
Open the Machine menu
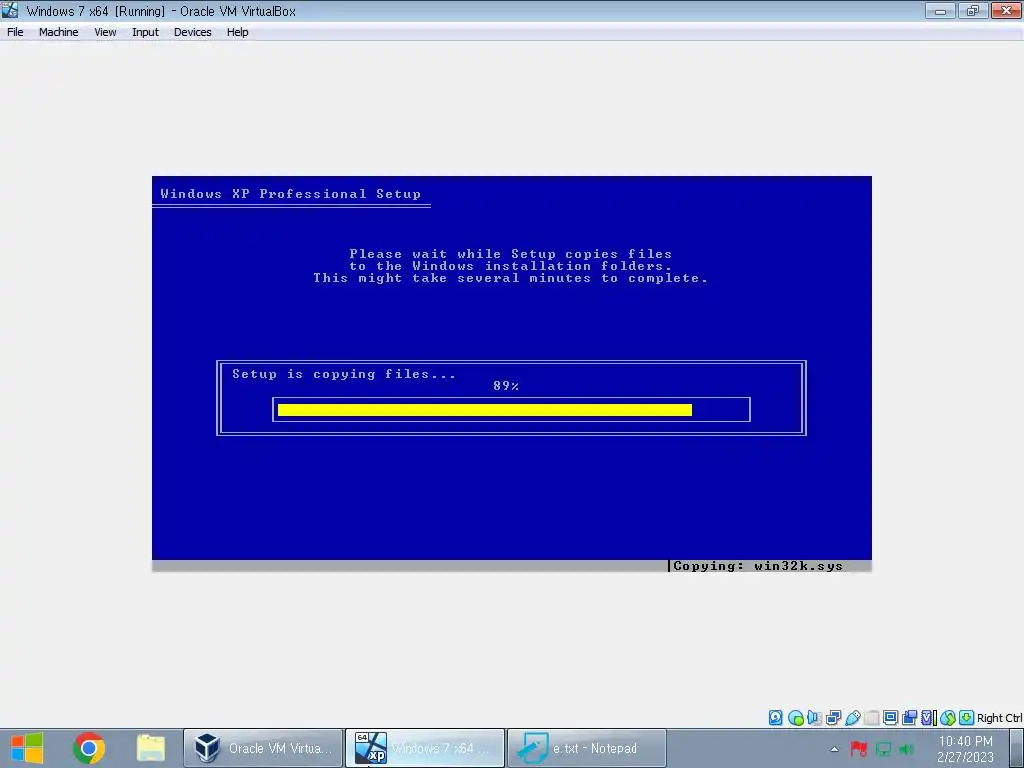58,32
